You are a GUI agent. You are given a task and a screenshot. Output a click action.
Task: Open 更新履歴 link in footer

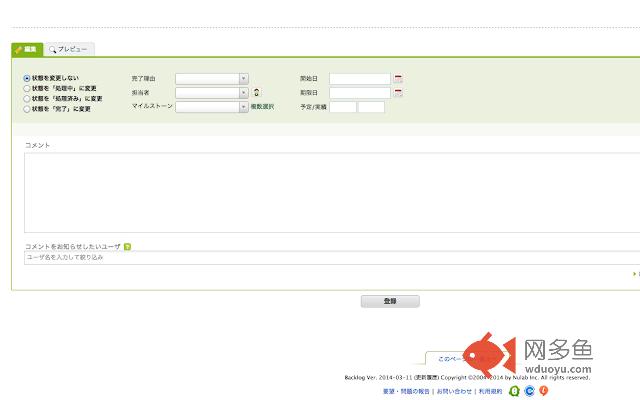pos(427,378)
